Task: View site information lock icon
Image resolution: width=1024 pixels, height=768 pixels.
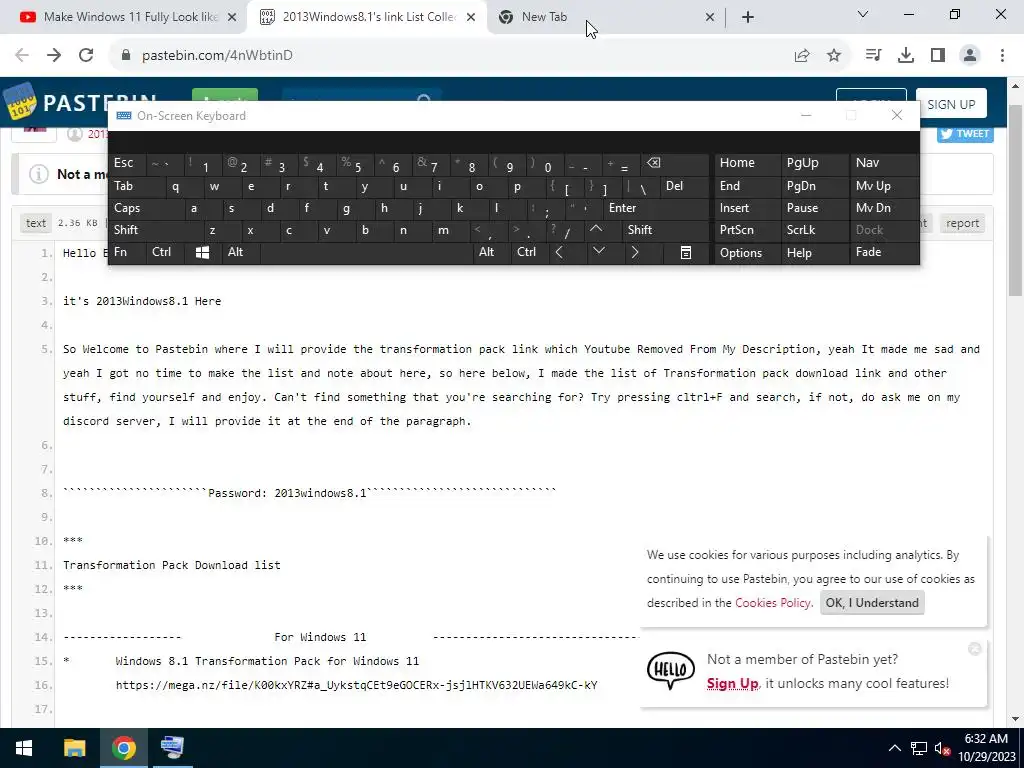Action: [126, 56]
